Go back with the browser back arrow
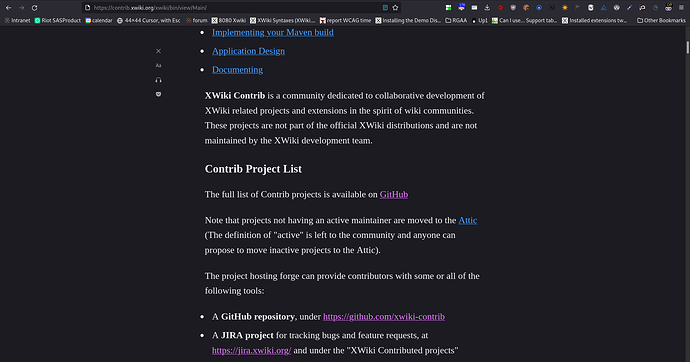This screenshot has height=362, width=690. click(x=8, y=7)
